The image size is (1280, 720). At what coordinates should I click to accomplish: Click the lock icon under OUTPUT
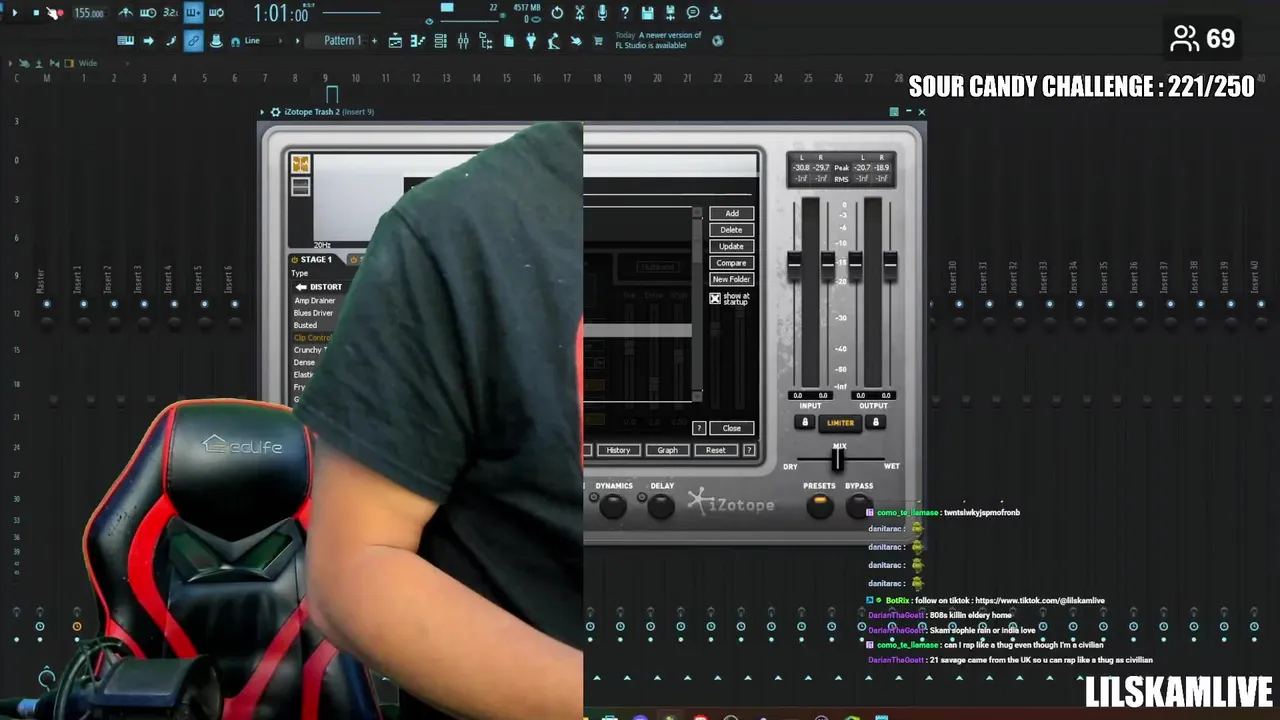[x=876, y=423]
